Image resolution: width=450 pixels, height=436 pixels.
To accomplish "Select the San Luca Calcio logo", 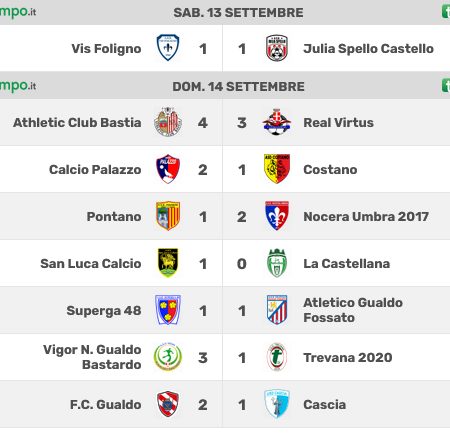I will [168, 263].
